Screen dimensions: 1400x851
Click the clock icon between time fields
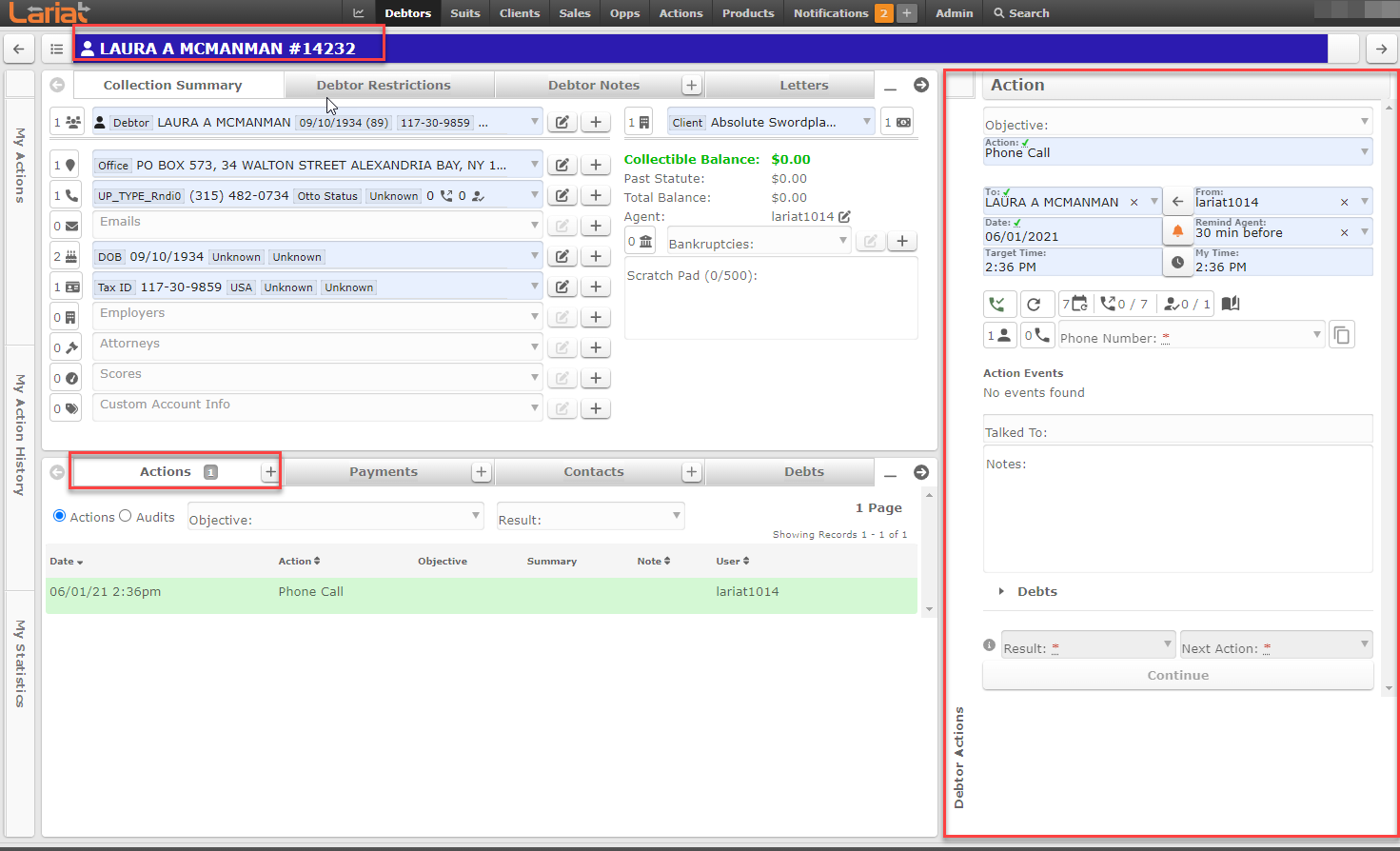click(1177, 262)
